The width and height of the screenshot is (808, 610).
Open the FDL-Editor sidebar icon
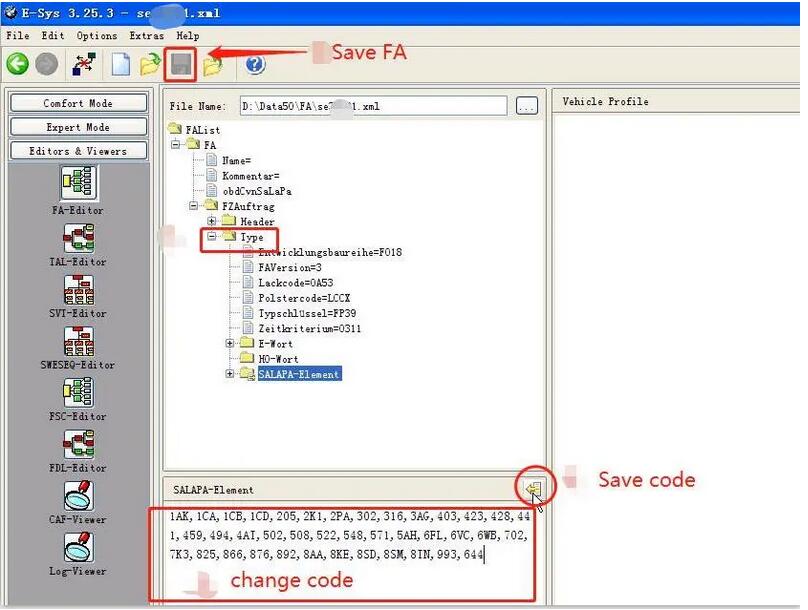point(78,445)
